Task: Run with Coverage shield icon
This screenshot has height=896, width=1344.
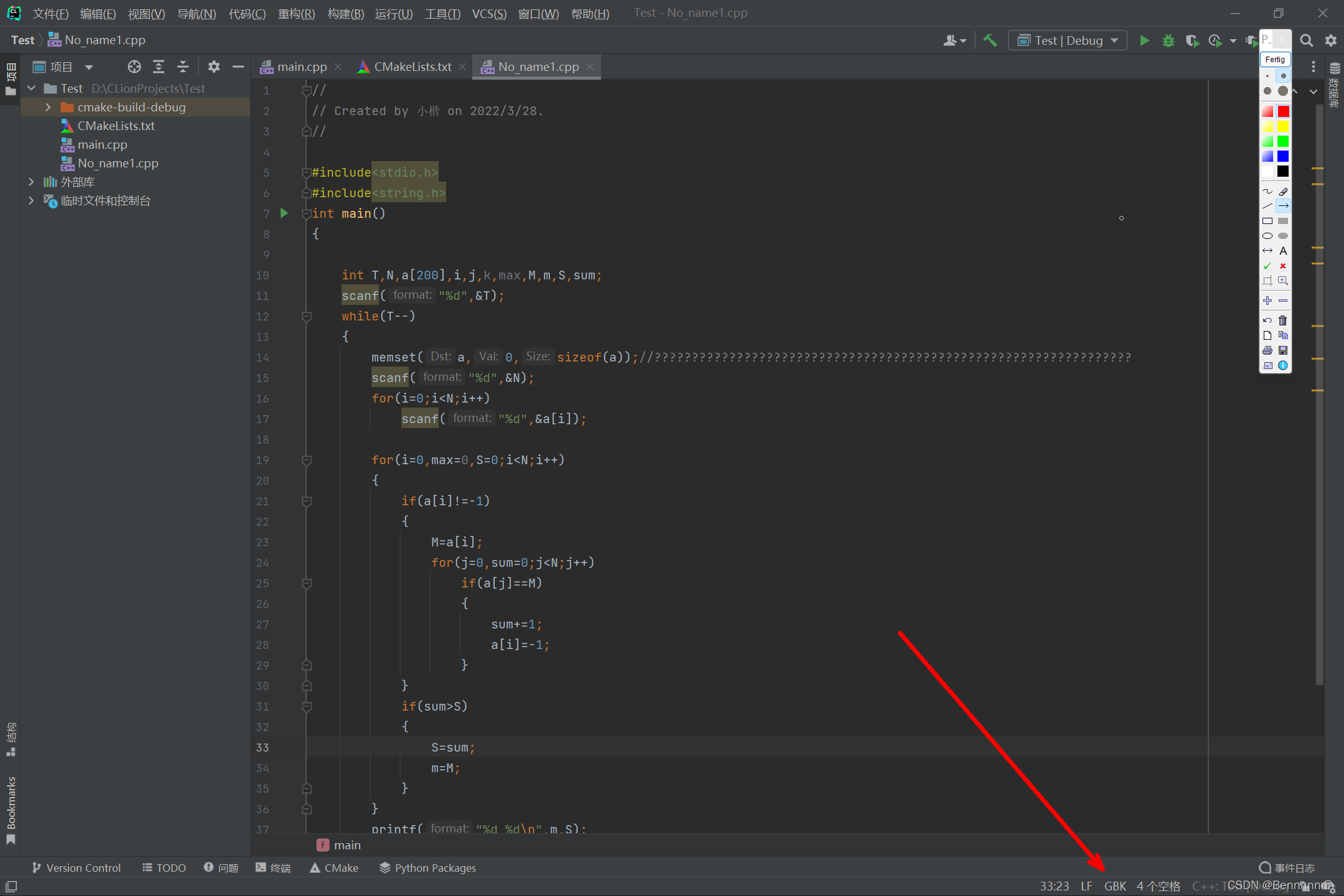Action: pos(1192,40)
